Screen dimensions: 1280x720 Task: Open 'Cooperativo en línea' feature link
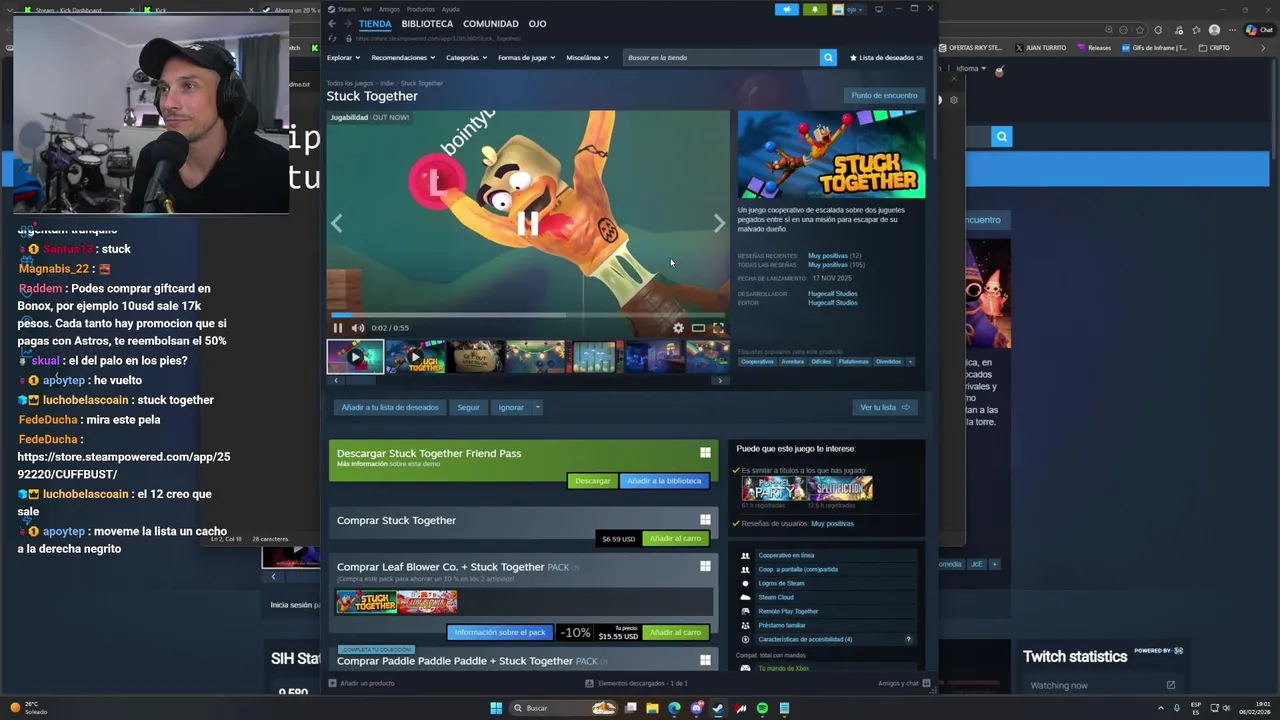[786, 555]
